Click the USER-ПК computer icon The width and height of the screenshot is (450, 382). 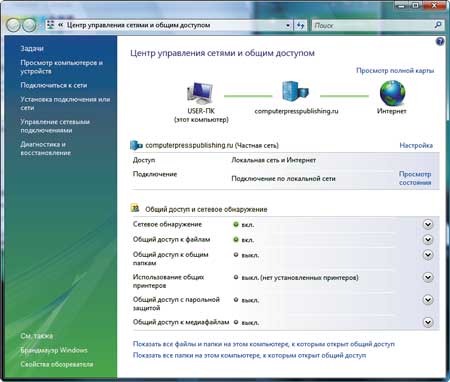pyautogui.click(x=200, y=93)
